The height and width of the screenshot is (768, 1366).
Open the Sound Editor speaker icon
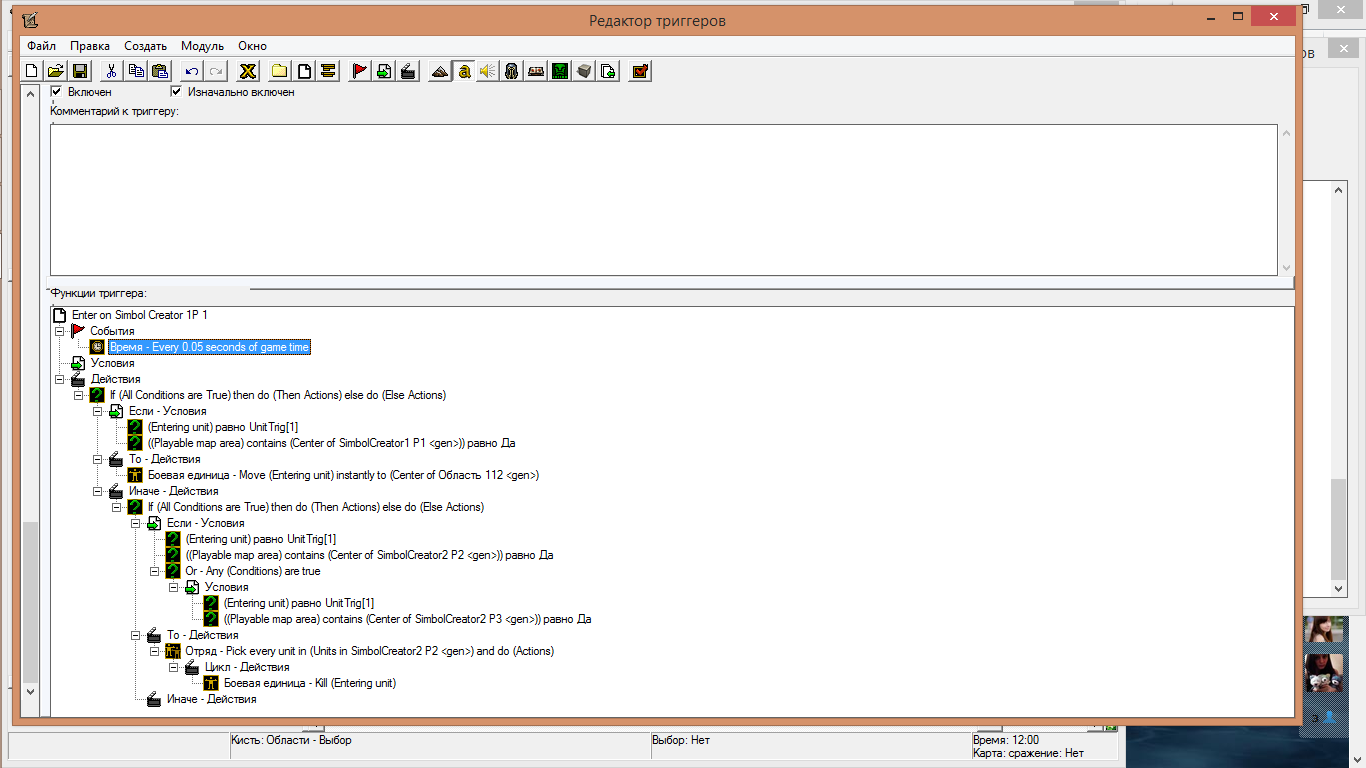(488, 71)
